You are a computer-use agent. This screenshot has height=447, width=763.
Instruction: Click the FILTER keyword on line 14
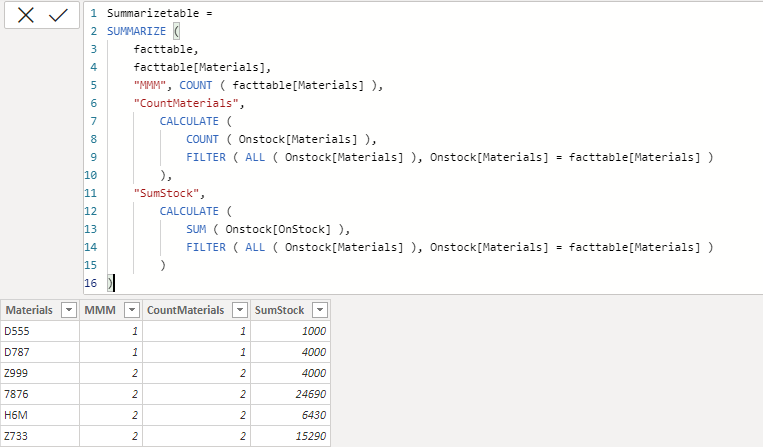pyautogui.click(x=206, y=247)
